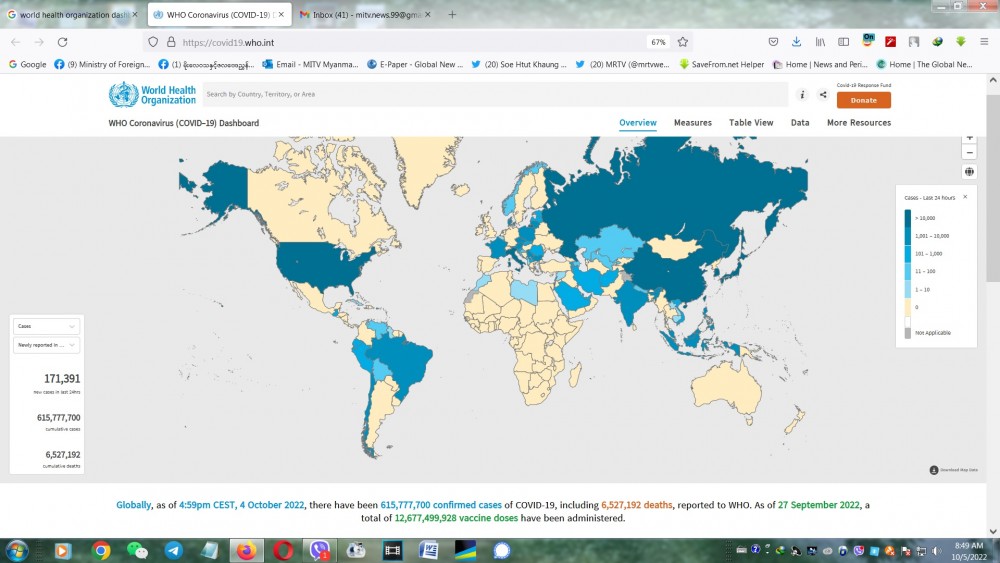Open a new browser tab

[x=452, y=15]
